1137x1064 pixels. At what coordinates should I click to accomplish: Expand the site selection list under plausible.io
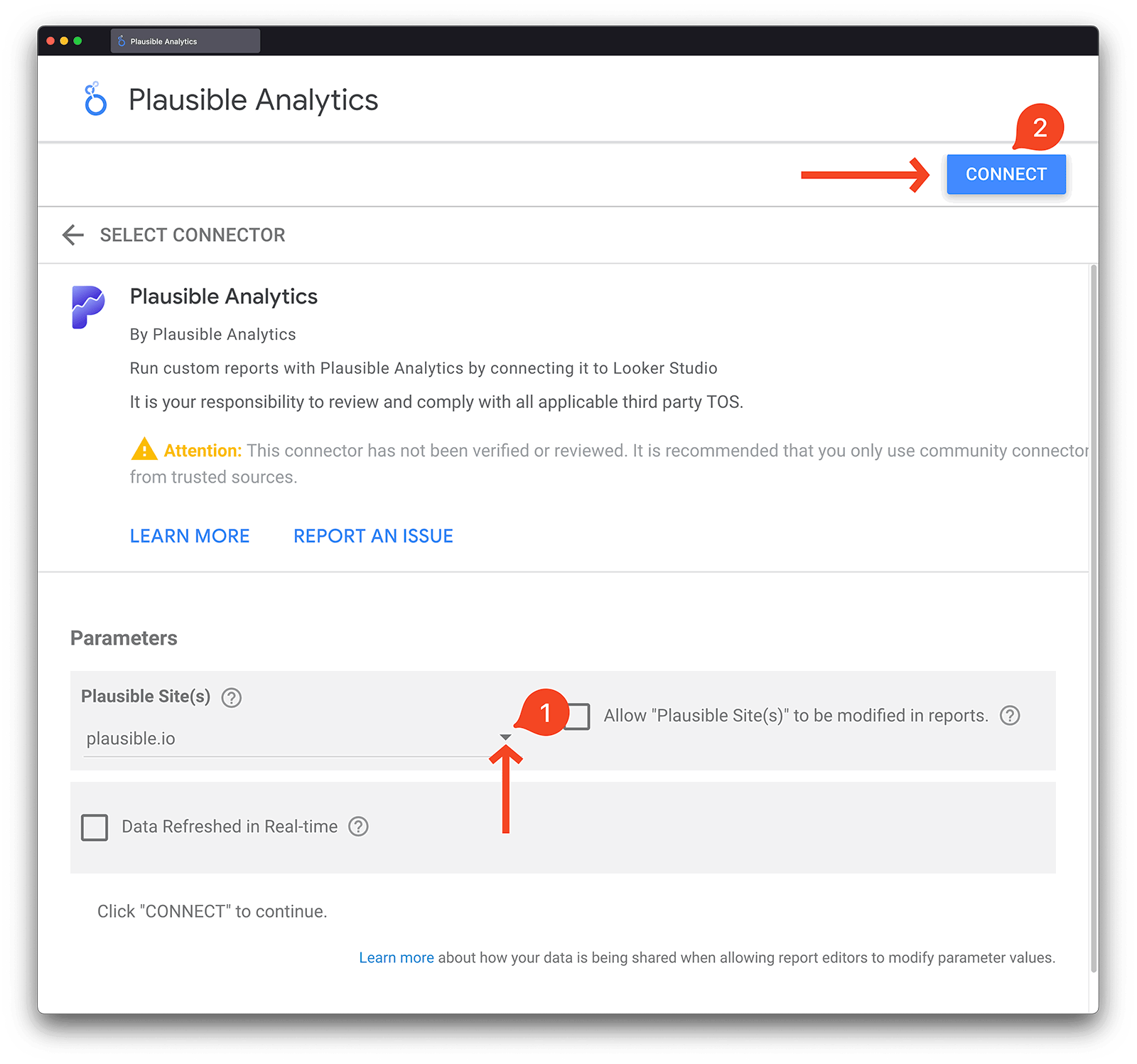(505, 738)
